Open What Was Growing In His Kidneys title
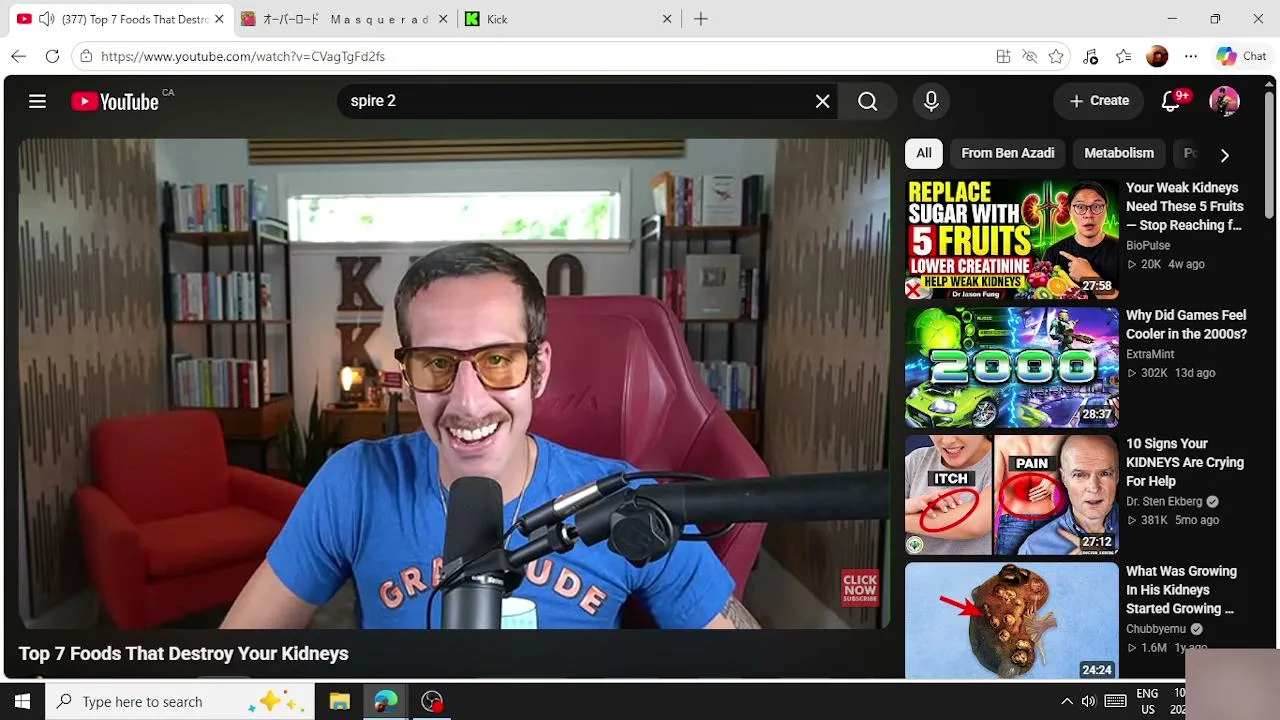 [x=1181, y=590]
